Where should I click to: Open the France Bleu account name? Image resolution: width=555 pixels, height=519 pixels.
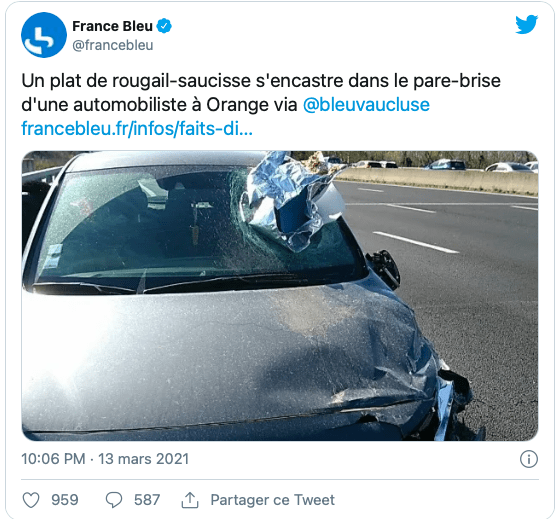pyautogui.click(x=112, y=26)
